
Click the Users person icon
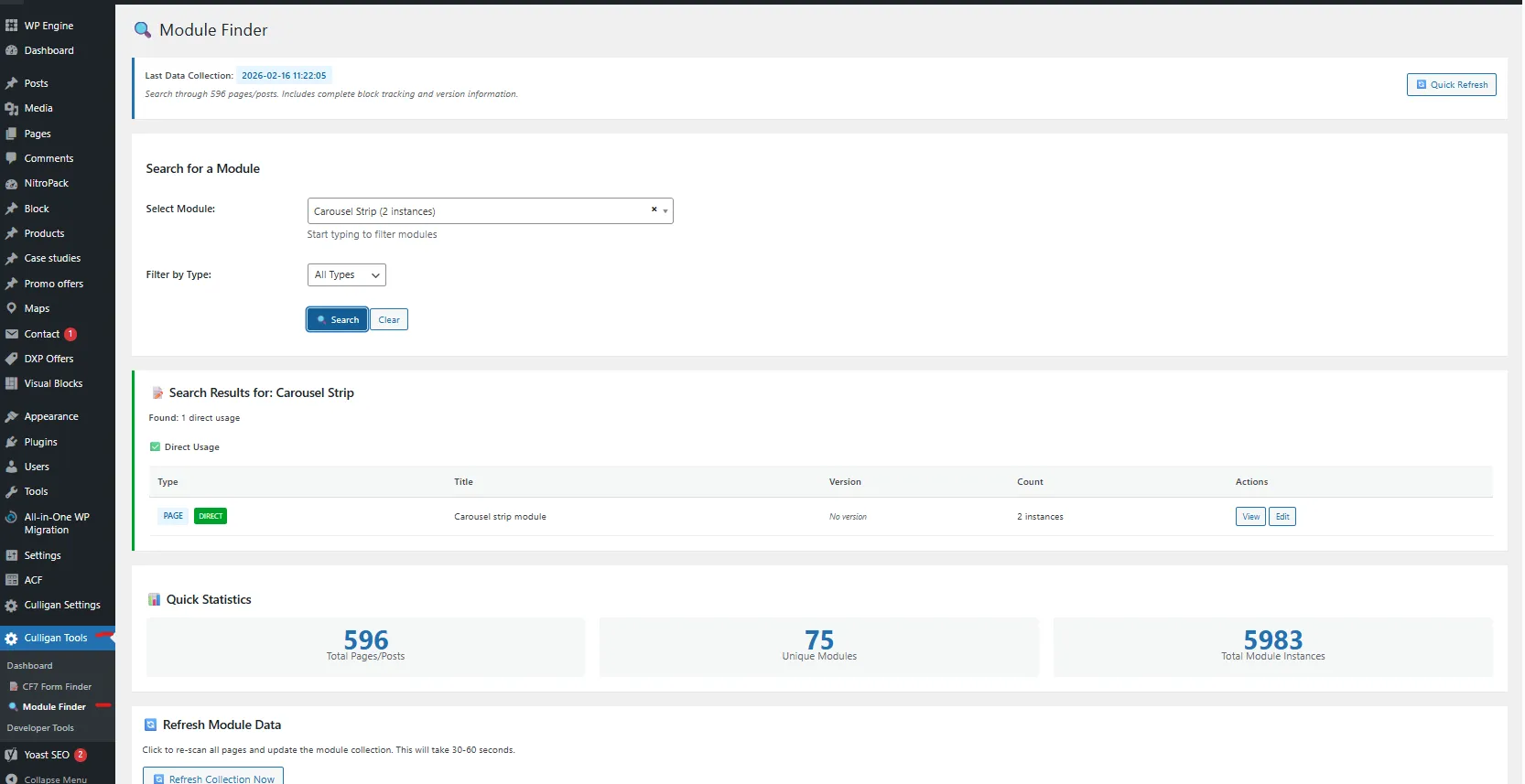[x=11, y=467]
